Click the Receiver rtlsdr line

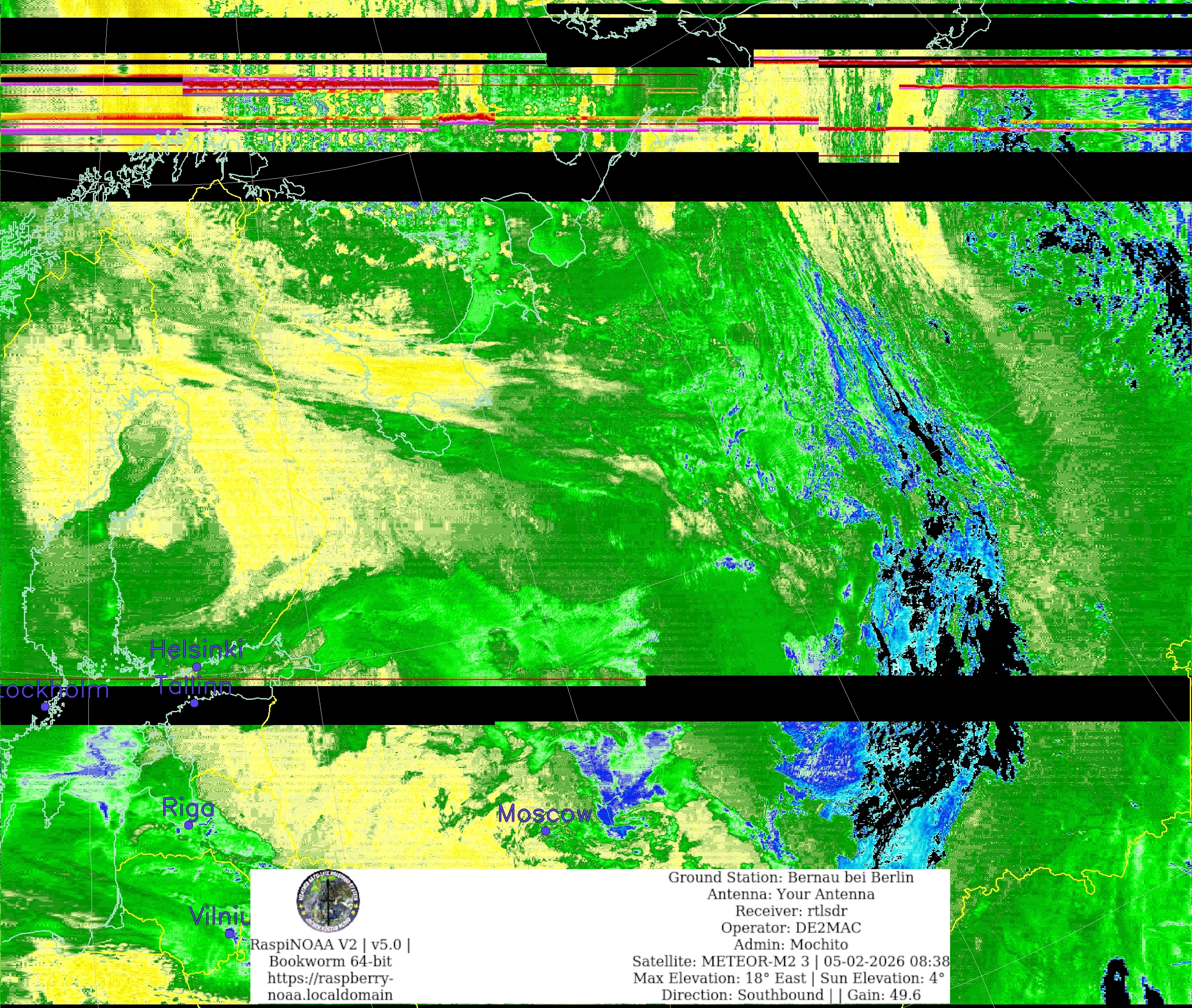[x=791, y=911]
